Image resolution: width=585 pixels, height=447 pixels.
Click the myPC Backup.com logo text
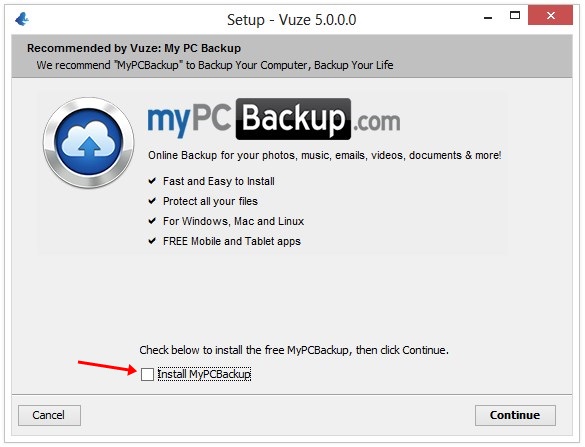pyautogui.click(x=274, y=119)
